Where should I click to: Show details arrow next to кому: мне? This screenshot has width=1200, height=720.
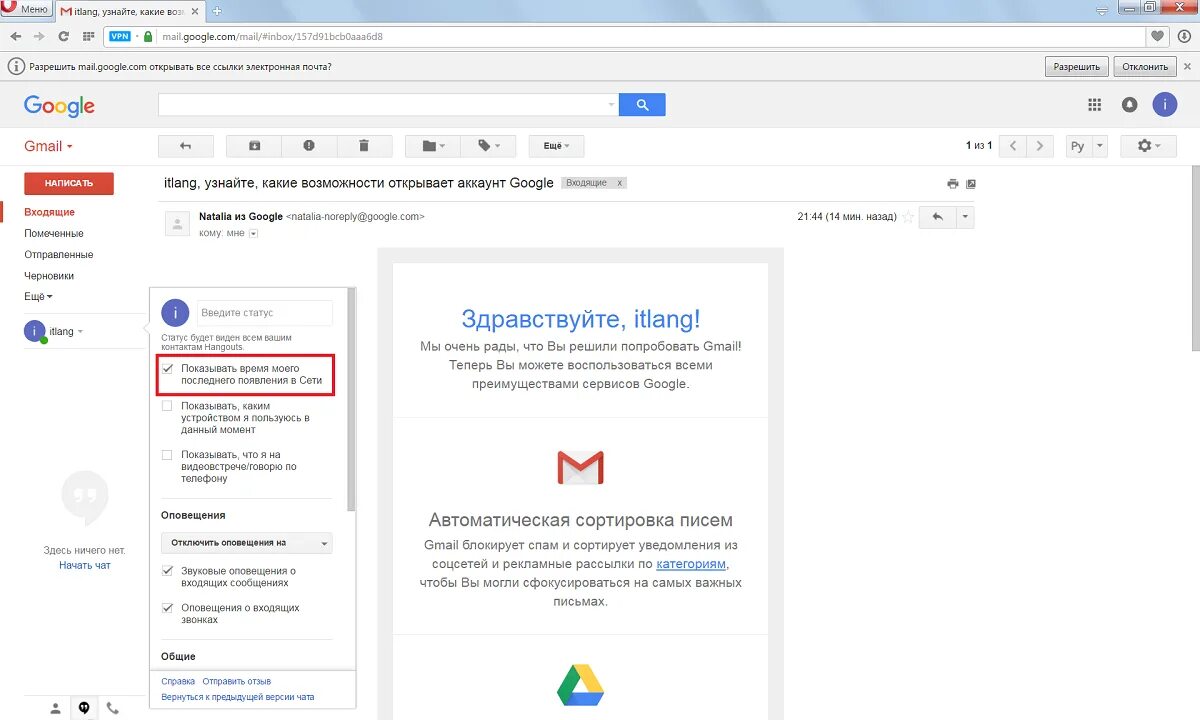pyautogui.click(x=254, y=234)
